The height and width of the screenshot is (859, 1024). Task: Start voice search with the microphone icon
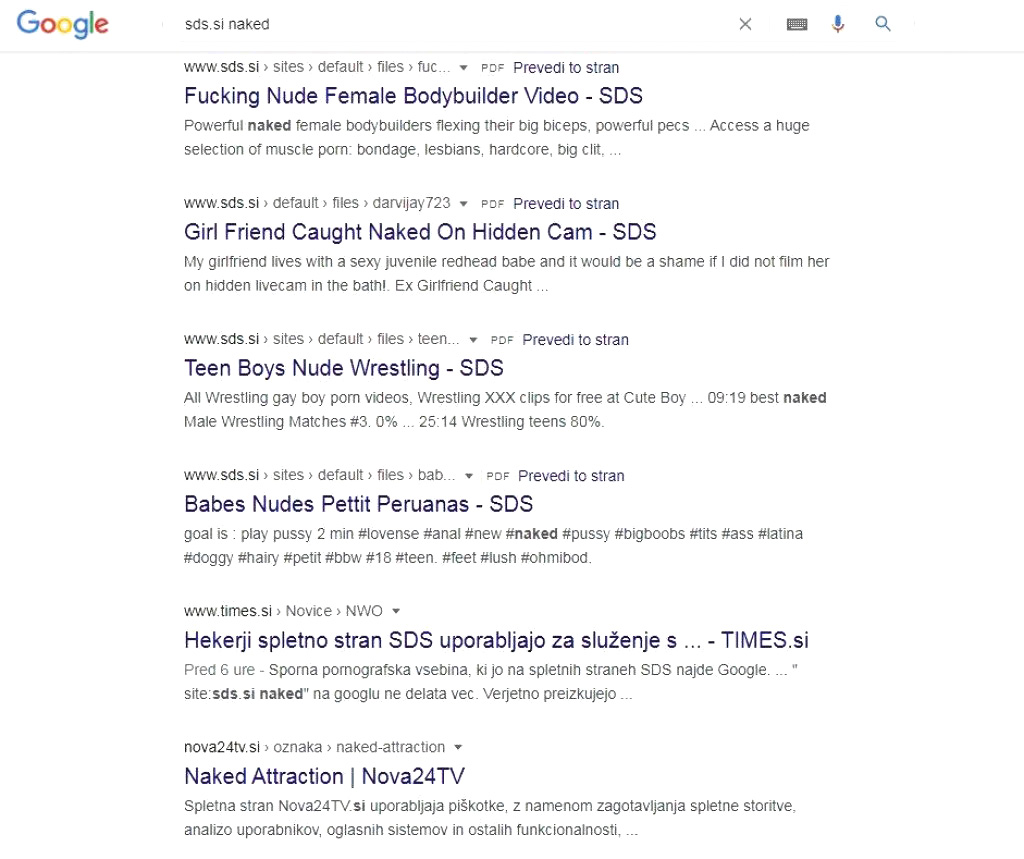pyautogui.click(x=838, y=23)
